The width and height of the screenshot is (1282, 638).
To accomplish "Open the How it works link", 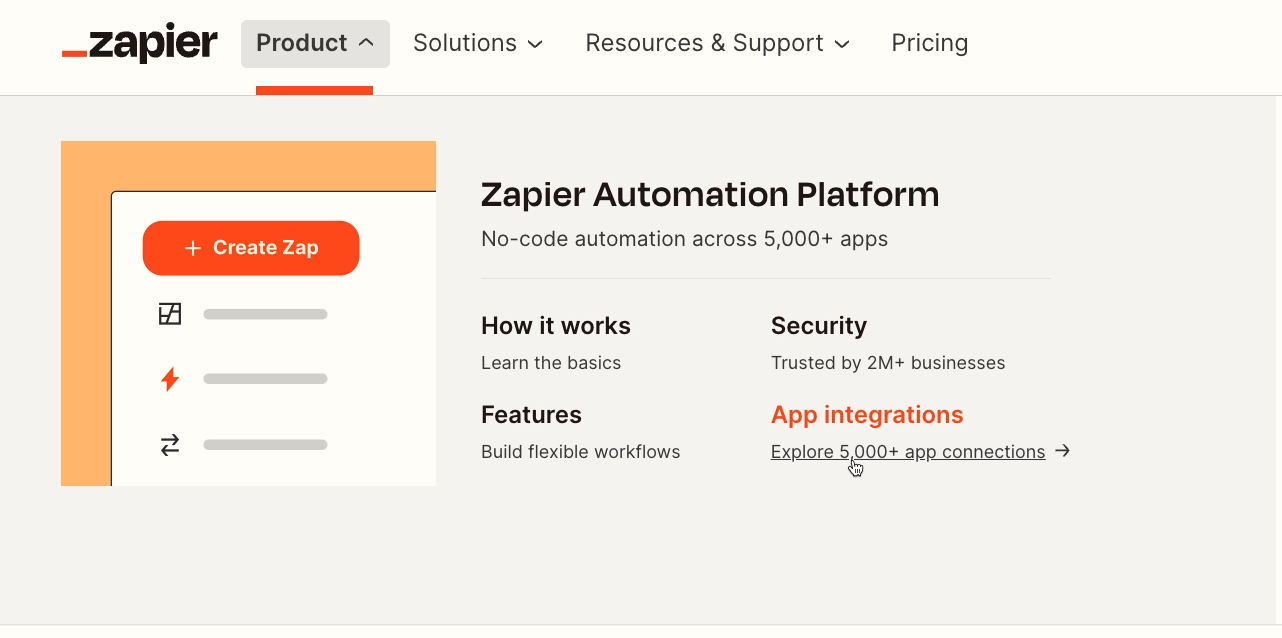I will 556,326.
